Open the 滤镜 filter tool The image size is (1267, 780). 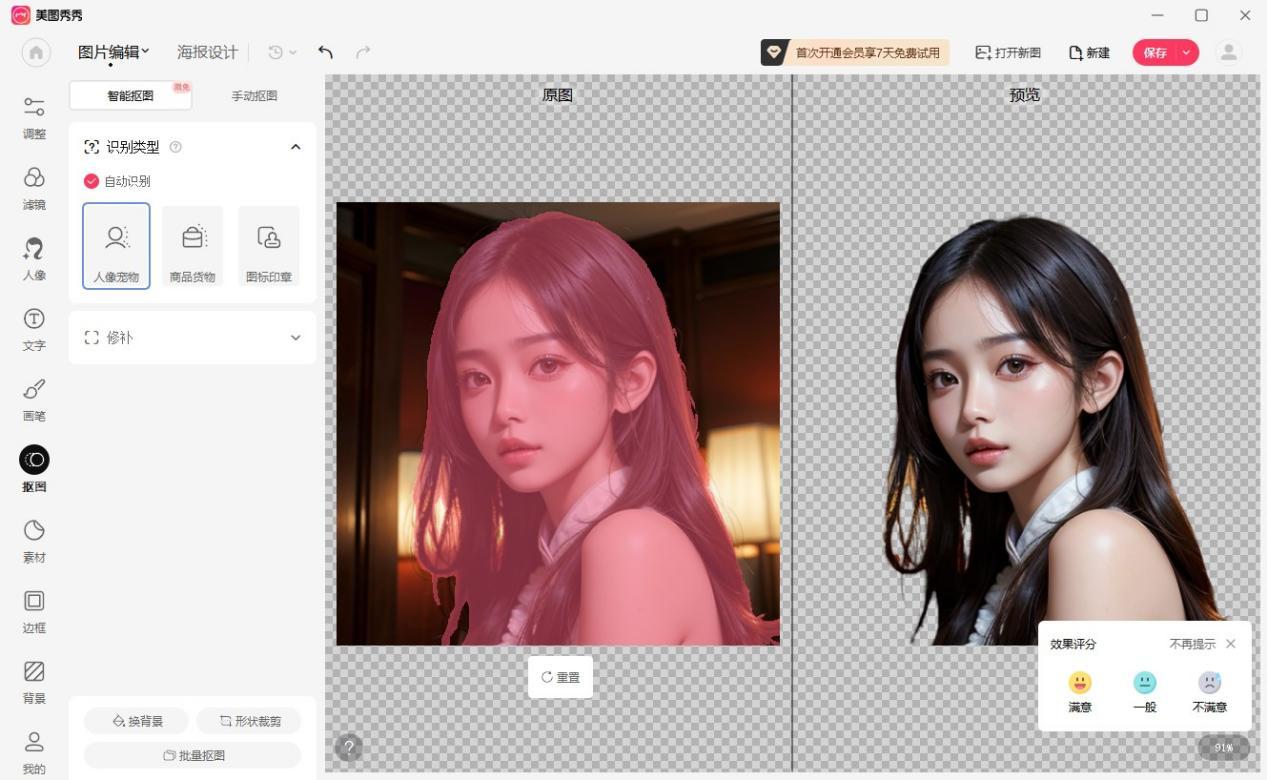(x=34, y=188)
